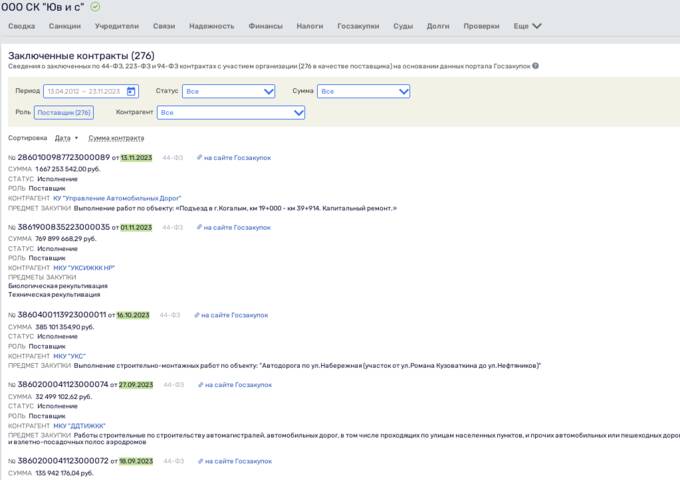
Task: Sort contracts by Сумма контракта
Action: [x=116, y=138]
